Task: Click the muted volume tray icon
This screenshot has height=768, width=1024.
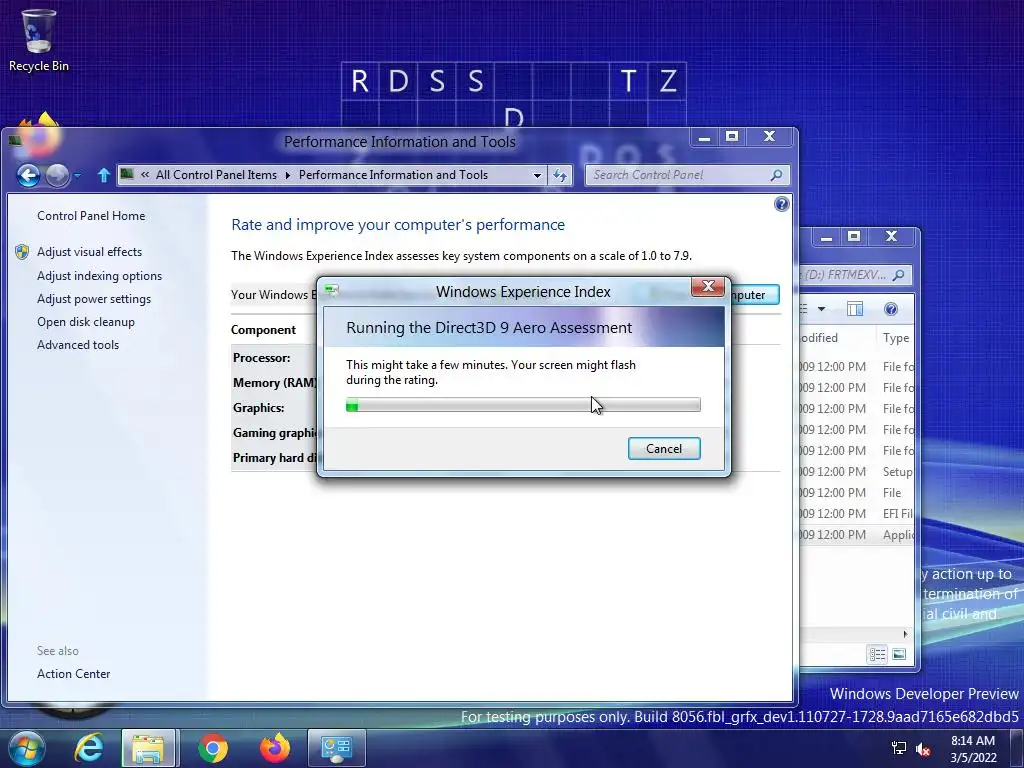Action: [x=923, y=749]
